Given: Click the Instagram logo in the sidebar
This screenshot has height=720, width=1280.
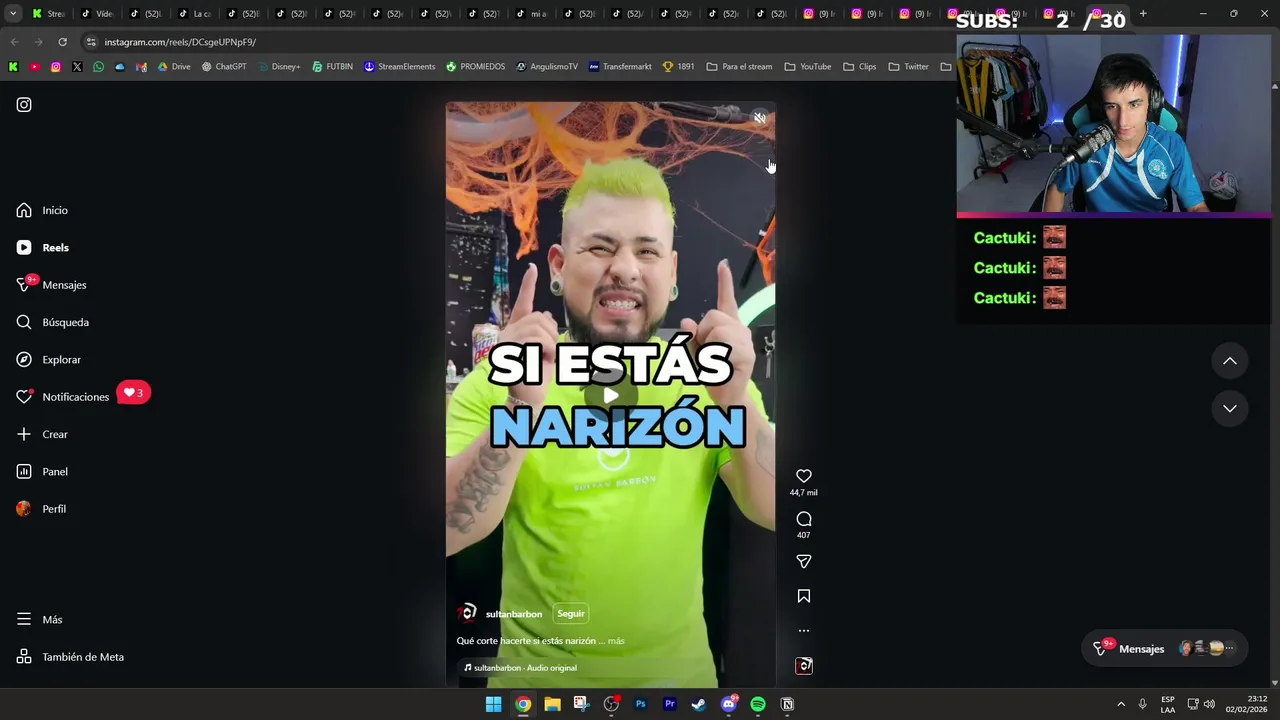Looking at the screenshot, I should point(24,105).
